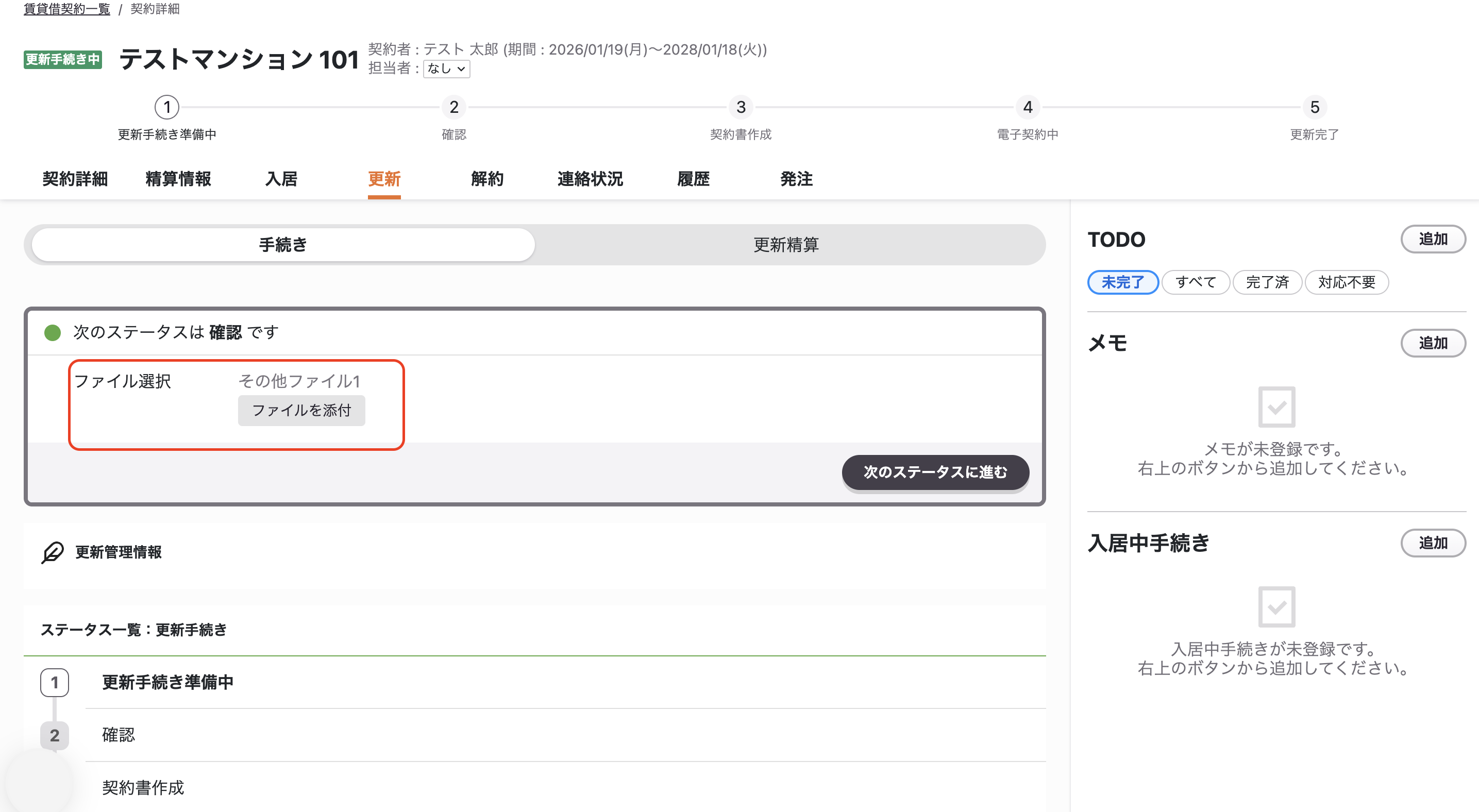Go back to 賃貸借契約一覧 breadcrumb link
This screenshot has height=812, width=1479.
pyautogui.click(x=66, y=9)
